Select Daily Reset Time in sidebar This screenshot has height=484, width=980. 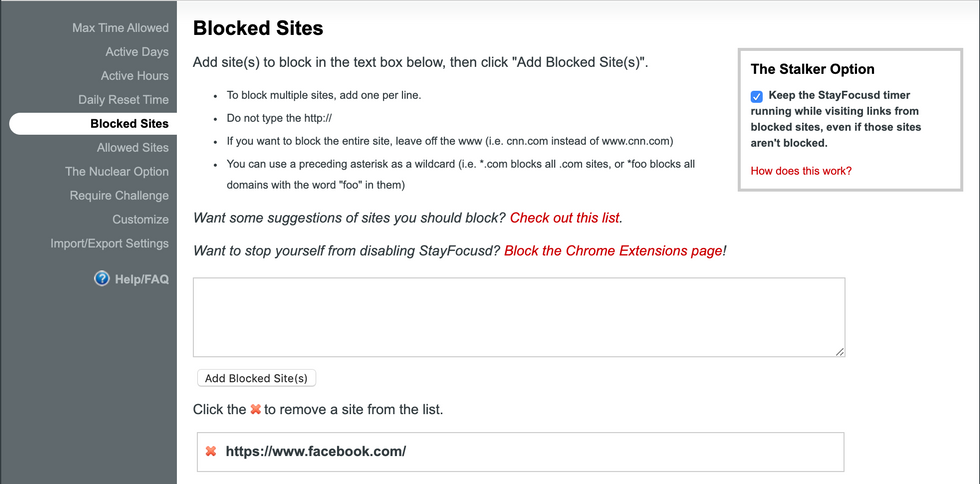[123, 100]
